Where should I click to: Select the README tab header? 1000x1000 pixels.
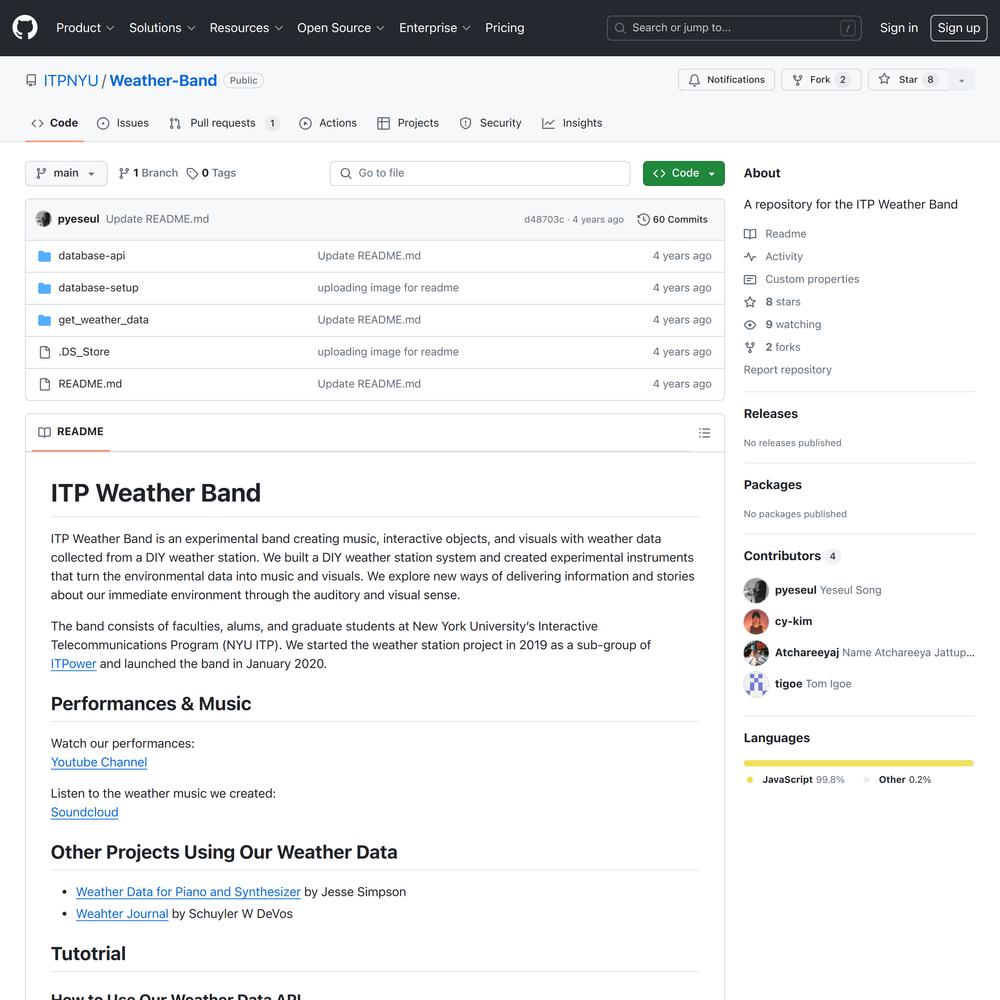point(71,432)
